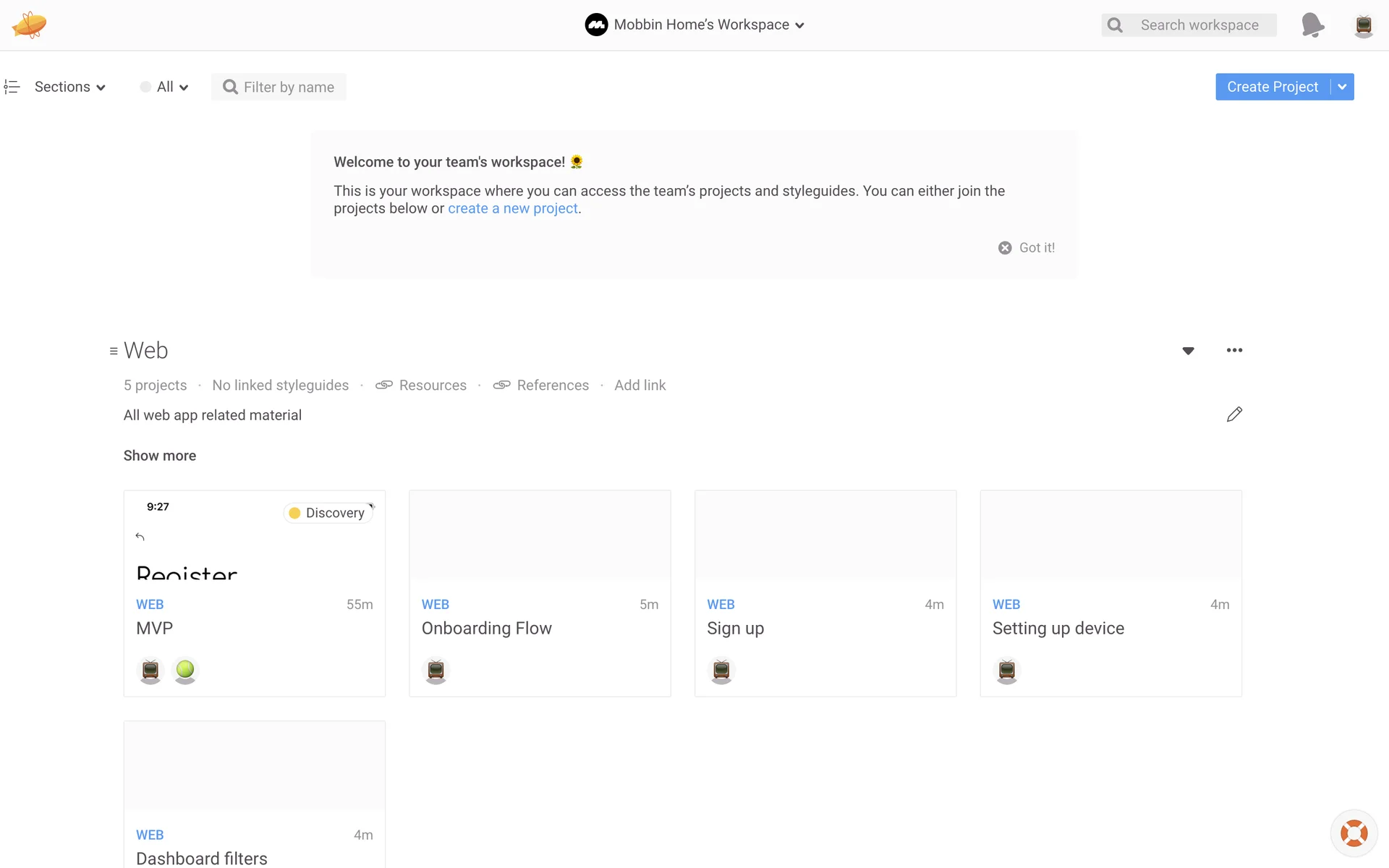Click the Discovery status tag on MVP

tap(328, 513)
